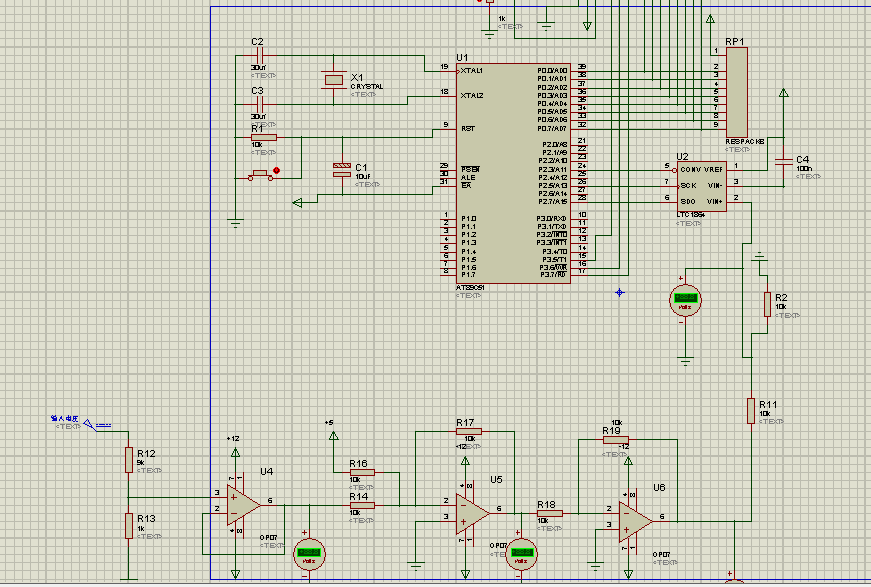Image resolution: width=871 pixels, height=587 pixels.
Task: Click the P3.0/RXD pin label
Action: tap(551, 219)
